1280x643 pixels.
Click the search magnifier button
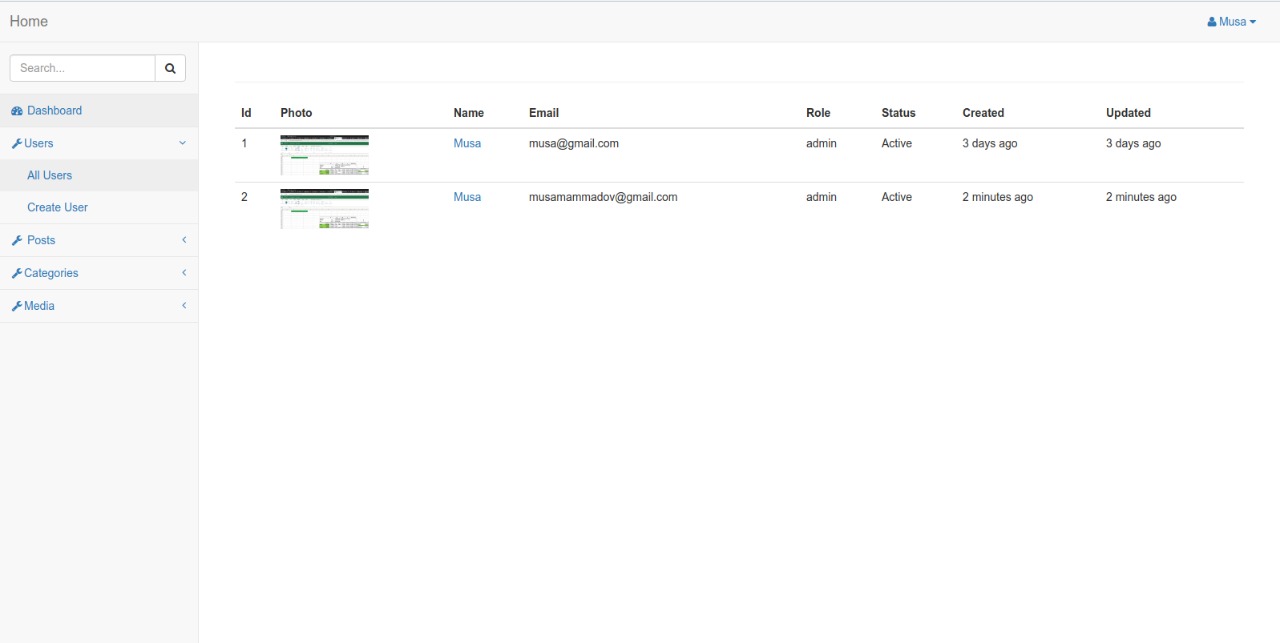pos(170,68)
